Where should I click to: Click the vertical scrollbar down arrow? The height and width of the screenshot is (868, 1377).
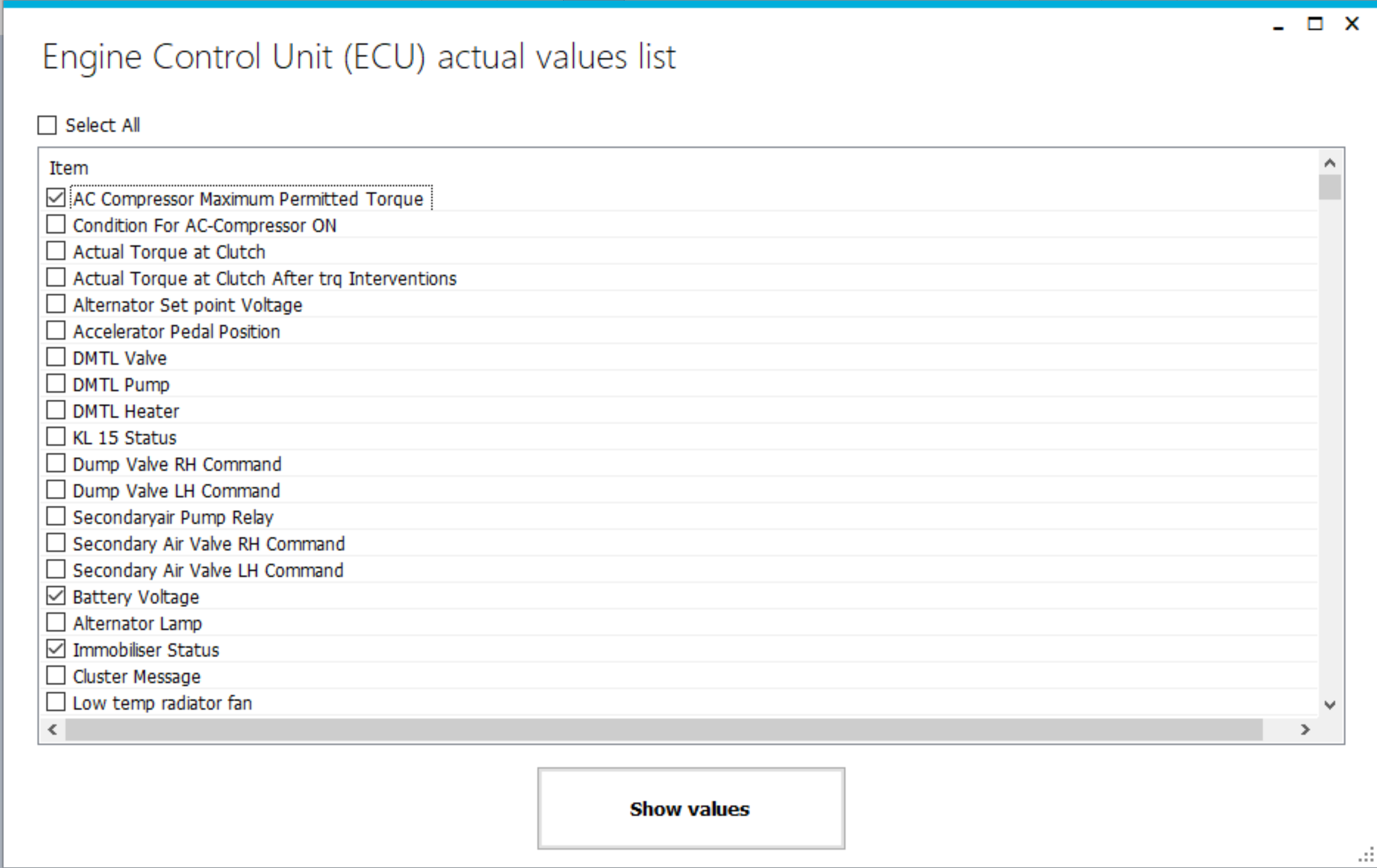pyautogui.click(x=1329, y=705)
